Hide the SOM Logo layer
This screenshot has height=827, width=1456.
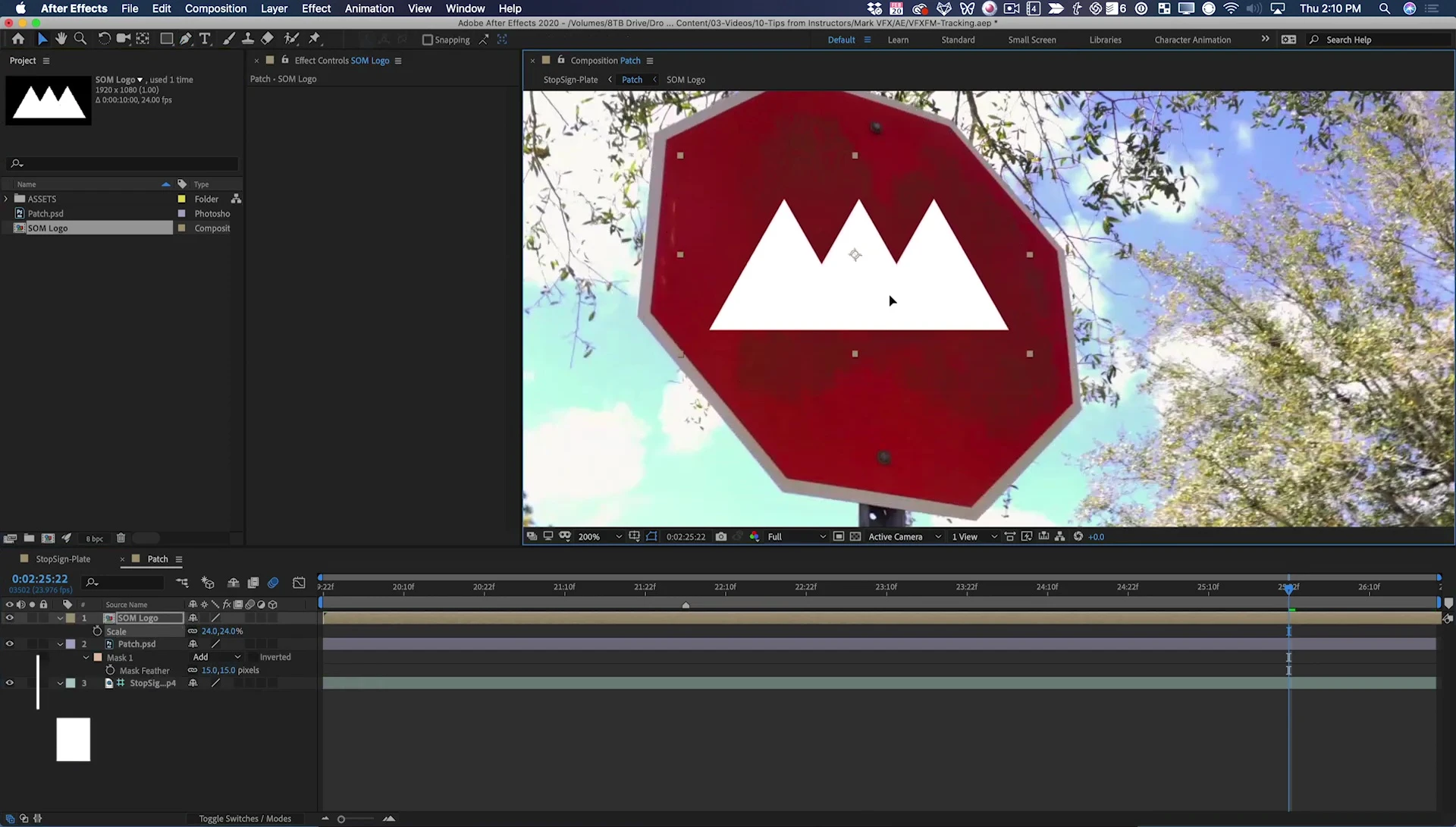coord(9,618)
